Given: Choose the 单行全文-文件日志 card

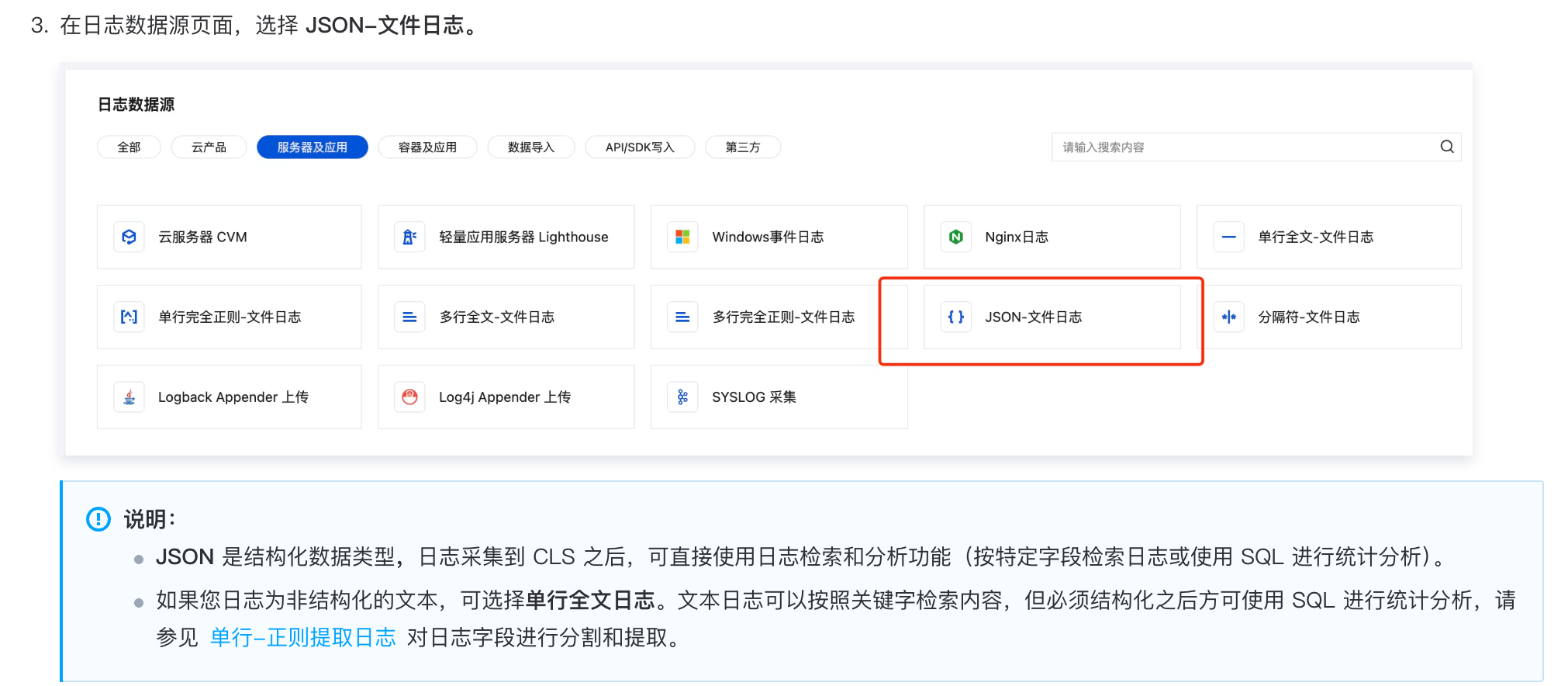Looking at the screenshot, I should (x=1328, y=237).
